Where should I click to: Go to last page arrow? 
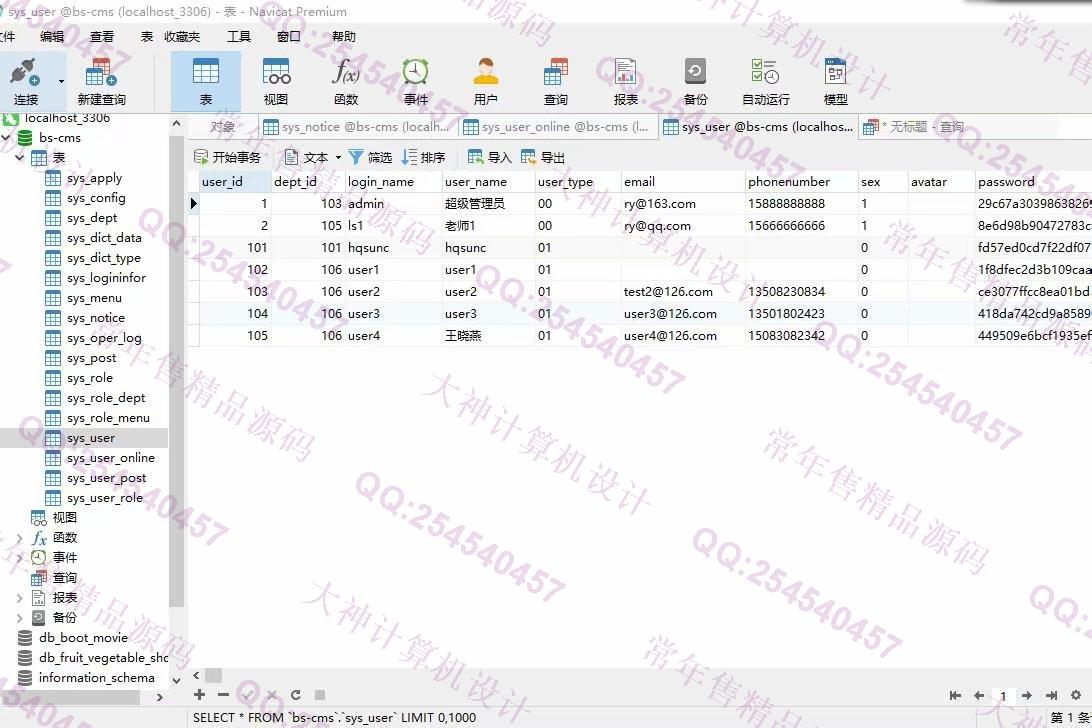click(1051, 695)
